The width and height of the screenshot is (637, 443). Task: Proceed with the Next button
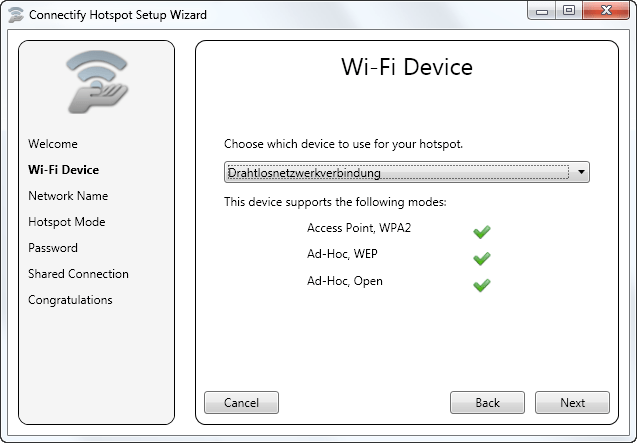(x=572, y=402)
